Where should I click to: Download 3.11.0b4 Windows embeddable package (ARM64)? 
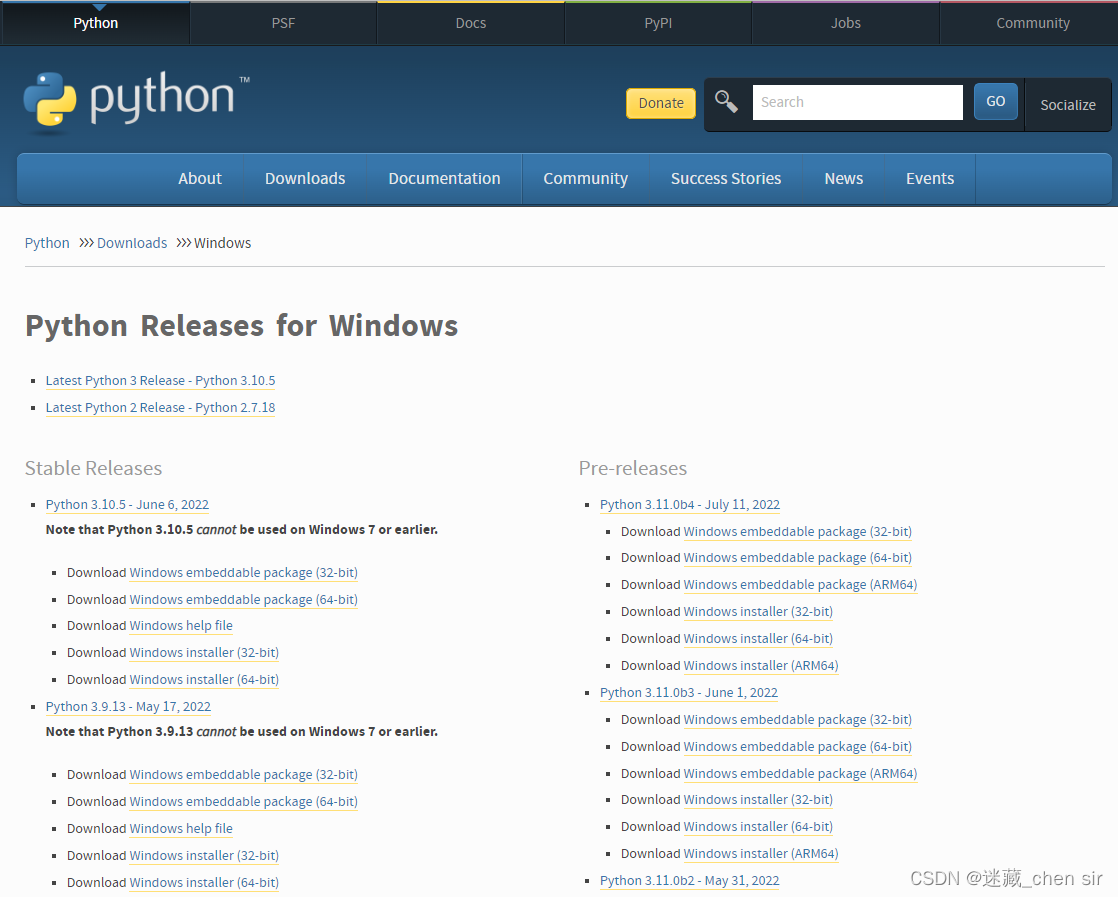coord(801,585)
